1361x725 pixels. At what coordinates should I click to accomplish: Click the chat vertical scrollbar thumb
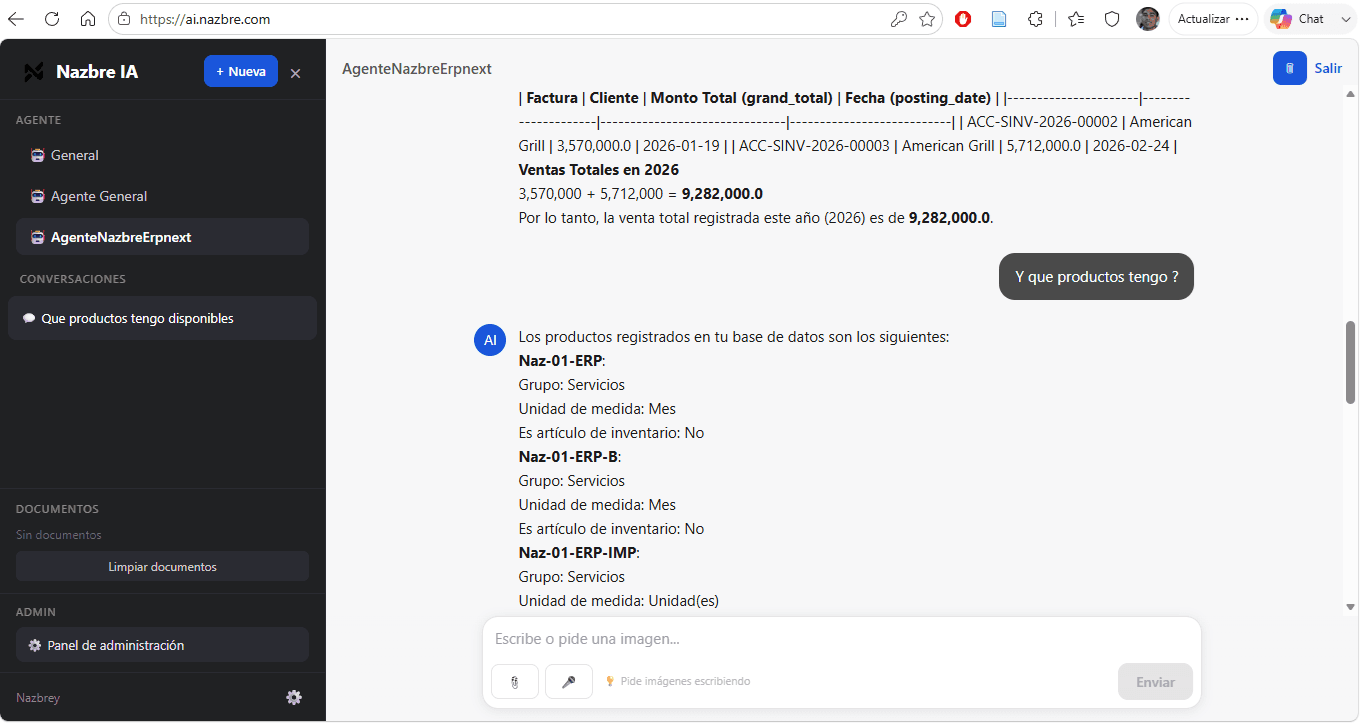(x=1351, y=362)
